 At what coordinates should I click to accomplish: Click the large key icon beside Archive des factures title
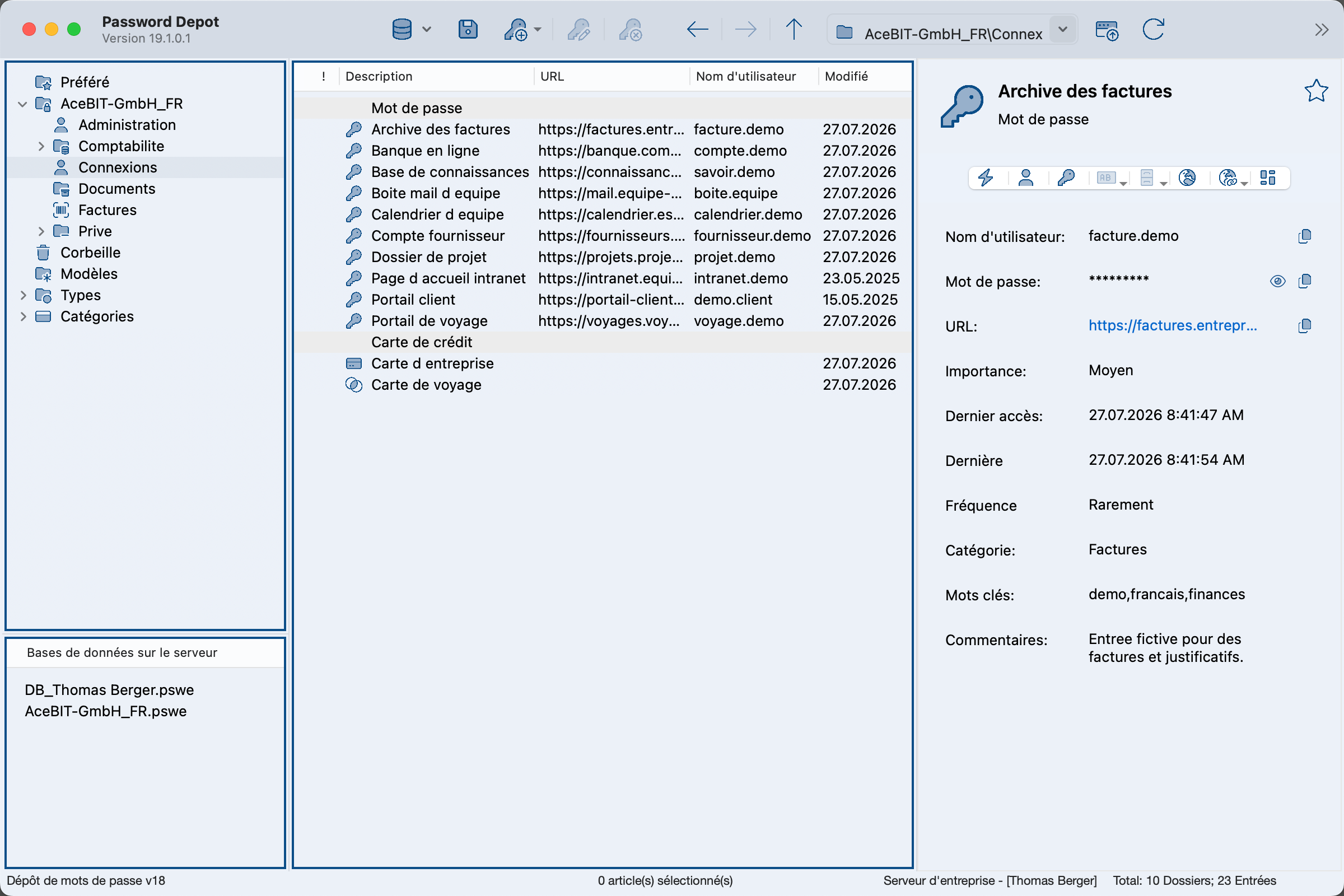coord(962,106)
